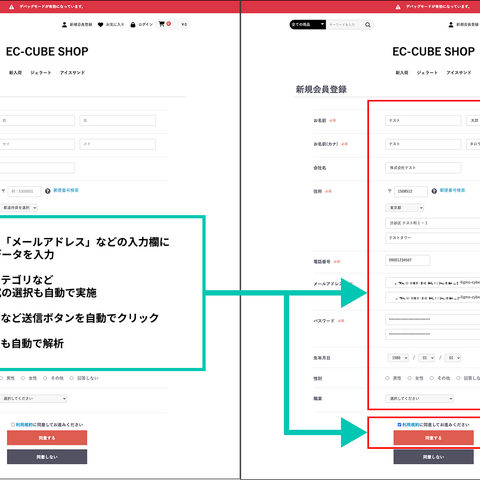Click the EC-CUBE SHOP logo on the right page
The image size is (480, 480).
click(433, 52)
